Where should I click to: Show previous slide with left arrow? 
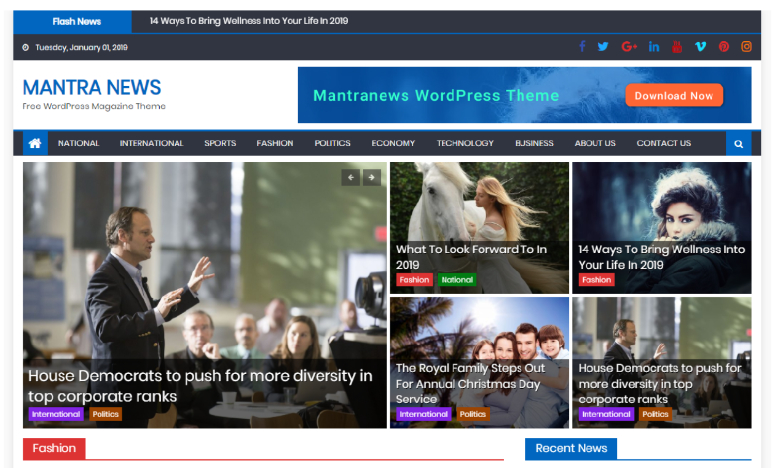[350, 177]
